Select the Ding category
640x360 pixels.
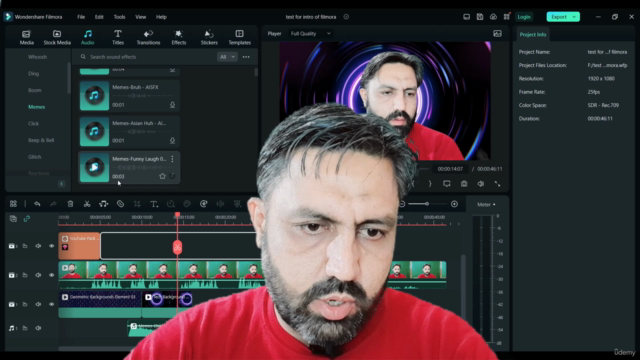33,73
